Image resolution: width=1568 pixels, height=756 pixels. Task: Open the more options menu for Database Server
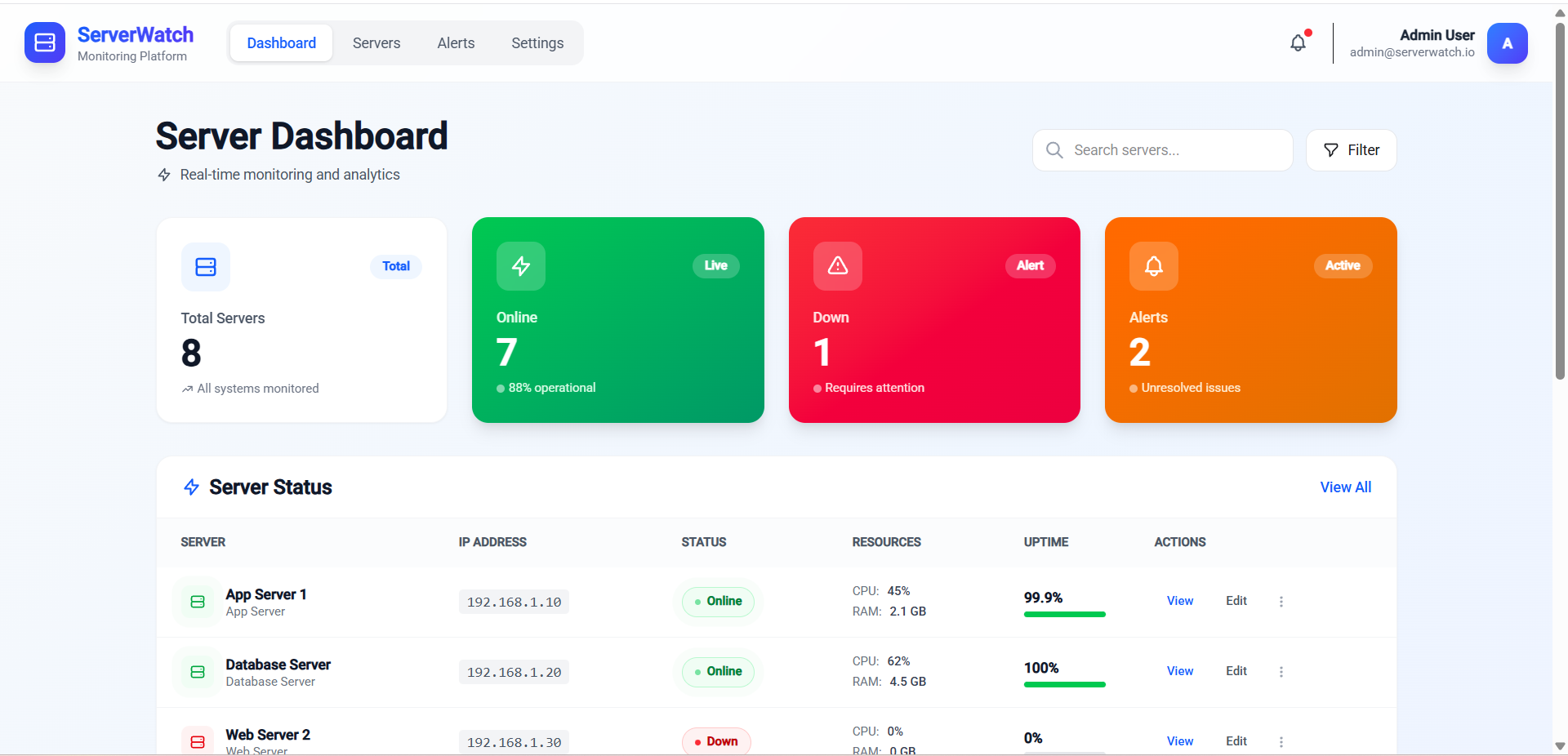1281,672
